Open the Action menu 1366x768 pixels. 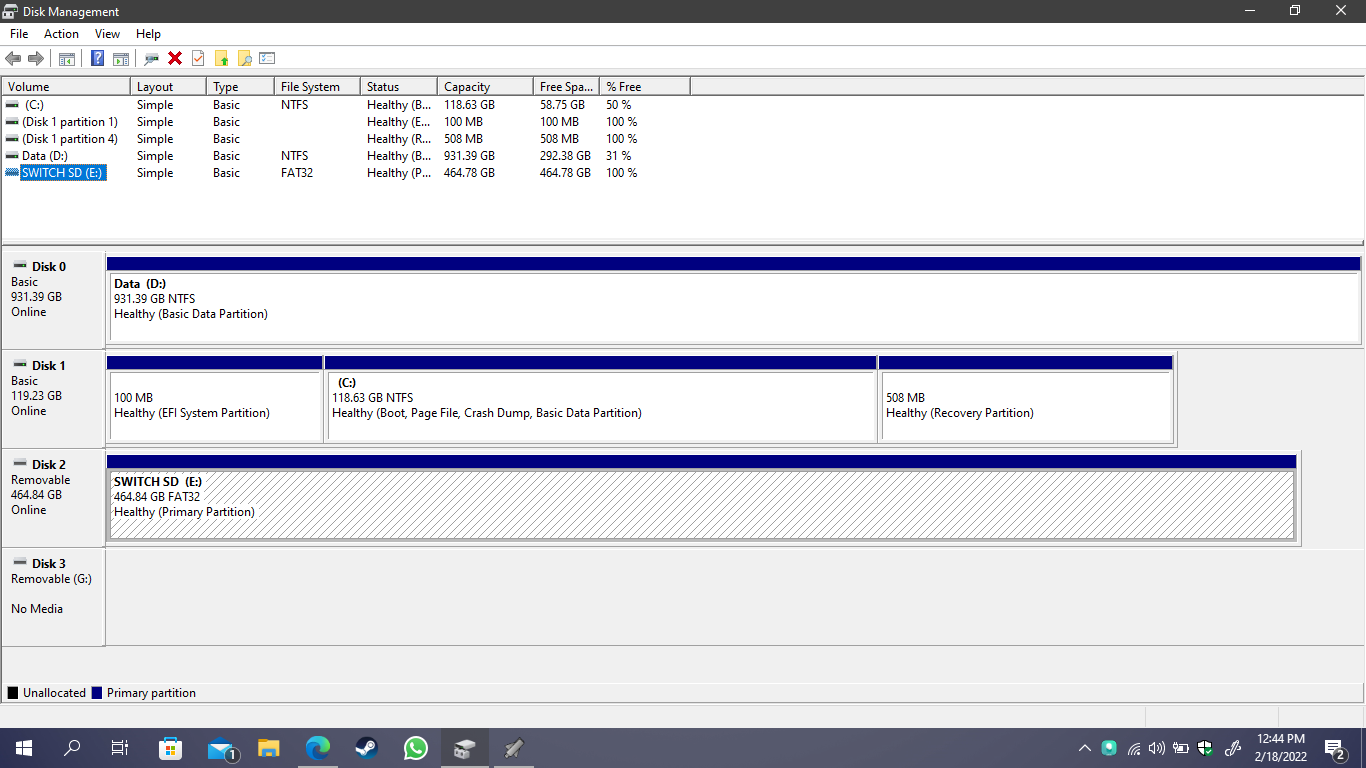[61, 34]
